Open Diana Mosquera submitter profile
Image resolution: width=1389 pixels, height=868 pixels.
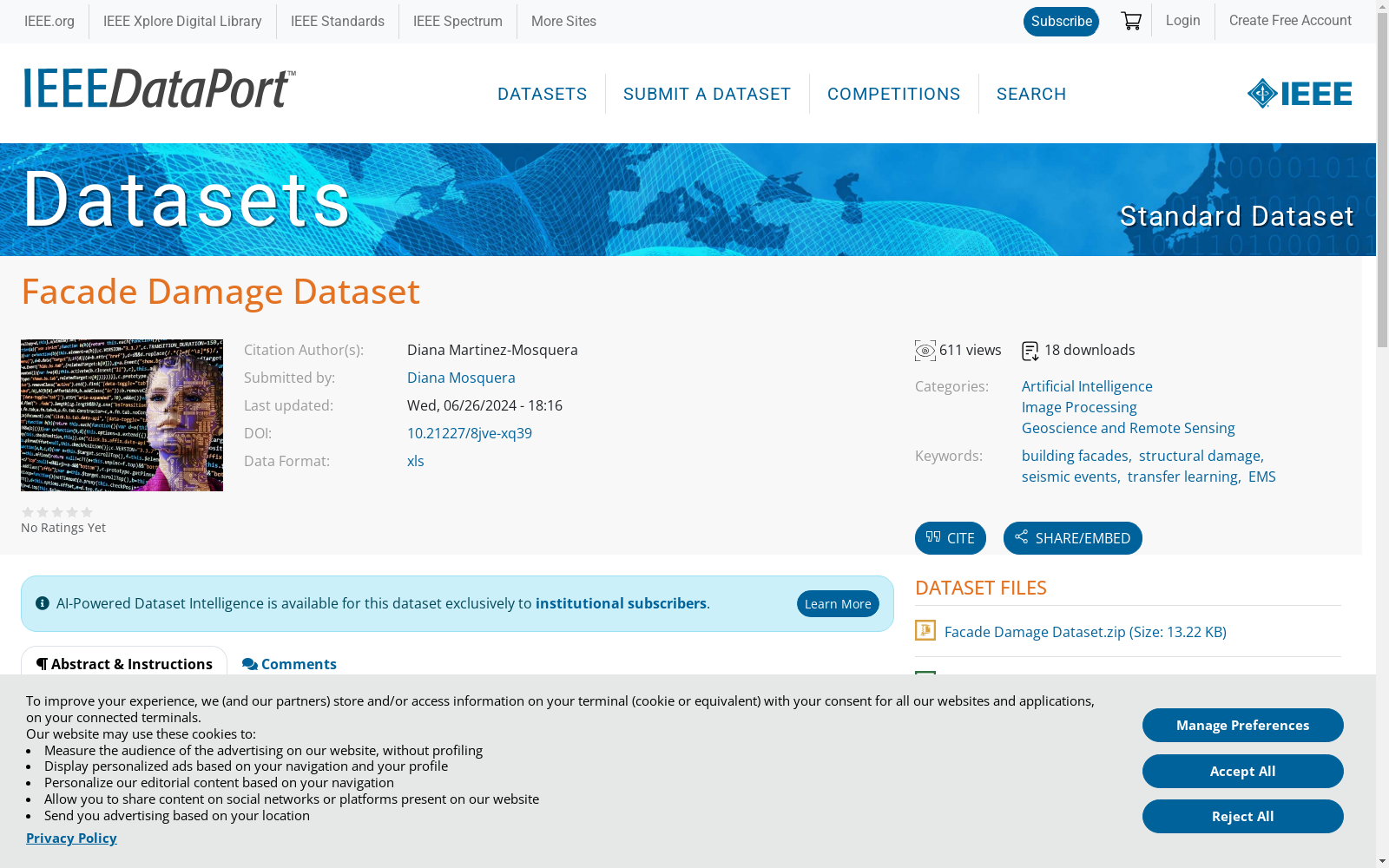tap(461, 378)
